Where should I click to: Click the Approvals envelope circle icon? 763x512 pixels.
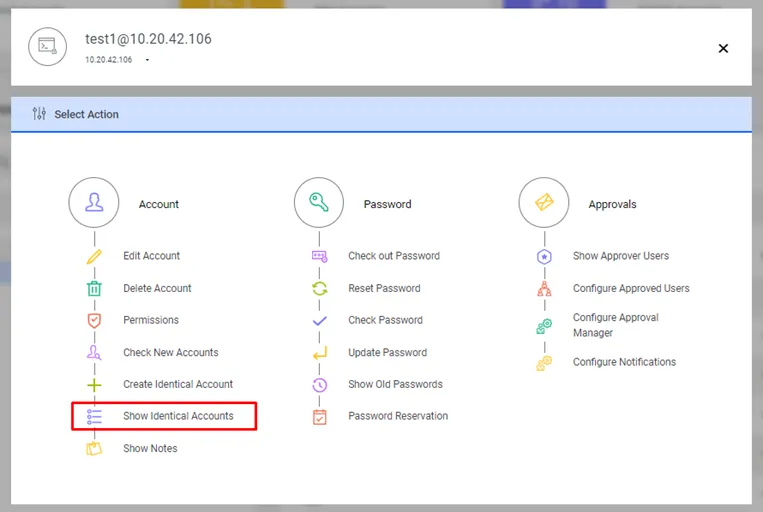[x=544, y=202]
